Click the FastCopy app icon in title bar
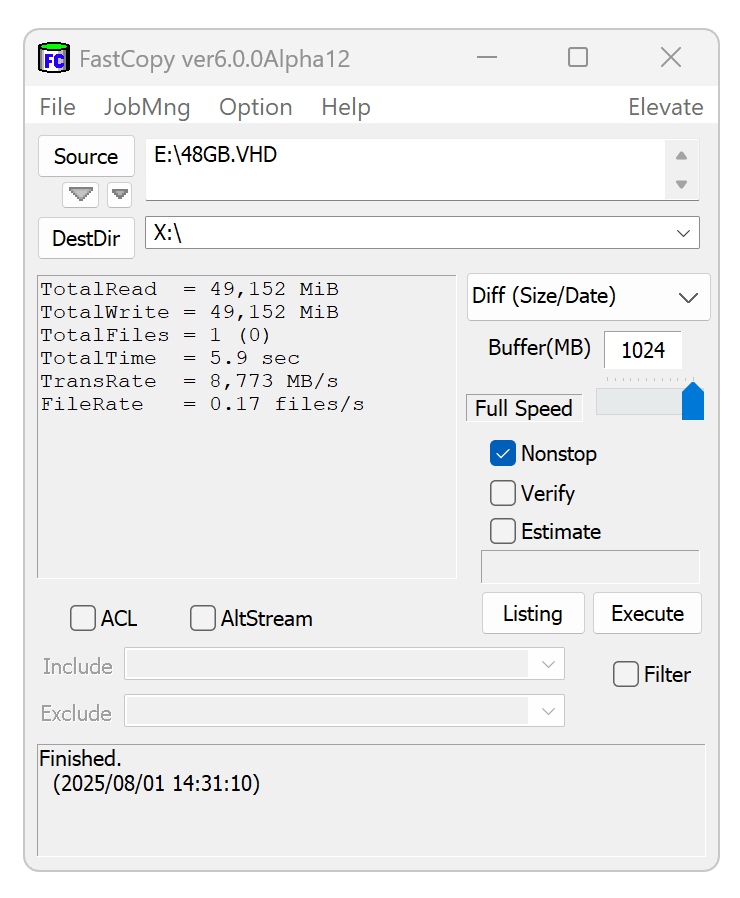 click(x=53, y=58)
